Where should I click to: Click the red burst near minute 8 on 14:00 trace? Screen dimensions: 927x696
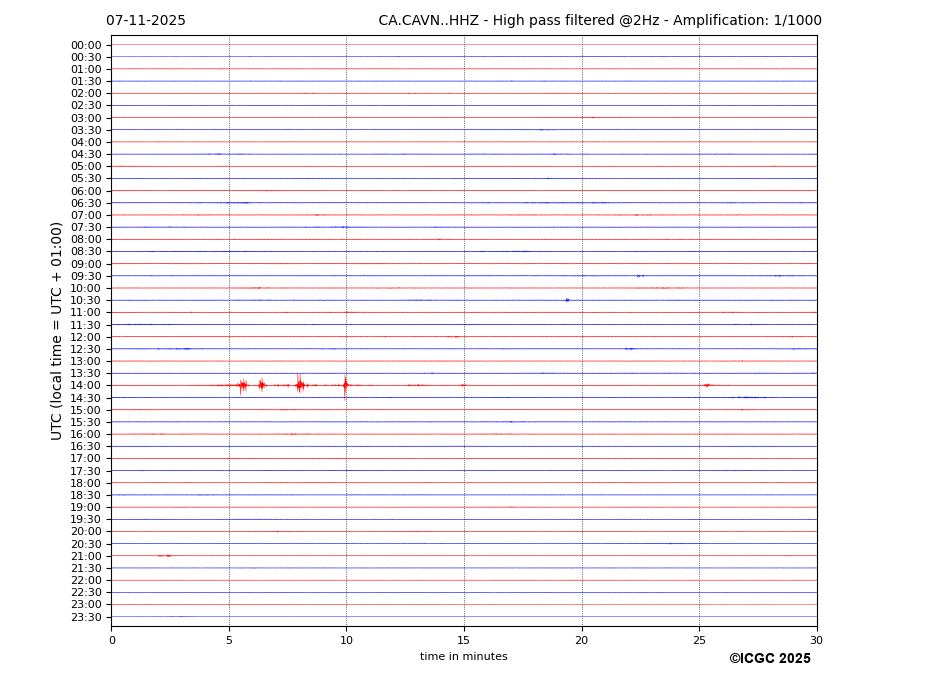tap(299, 385)
